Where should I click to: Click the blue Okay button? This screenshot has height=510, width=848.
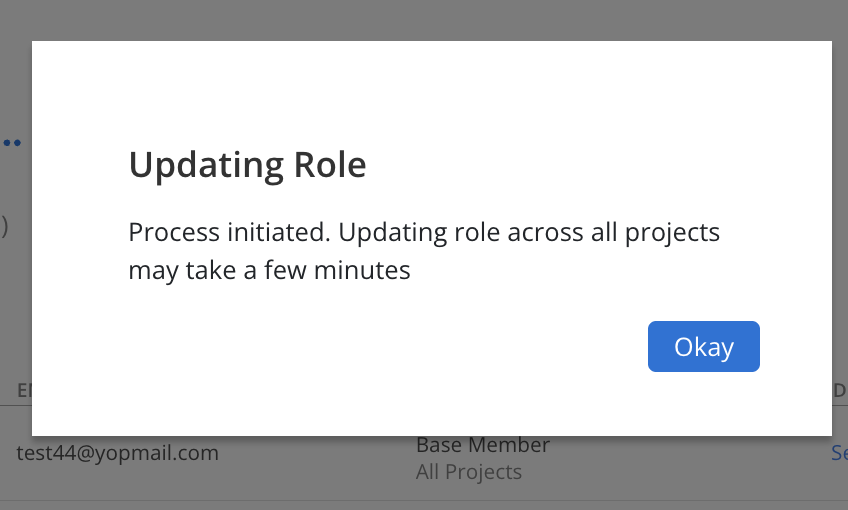point(704,346)
